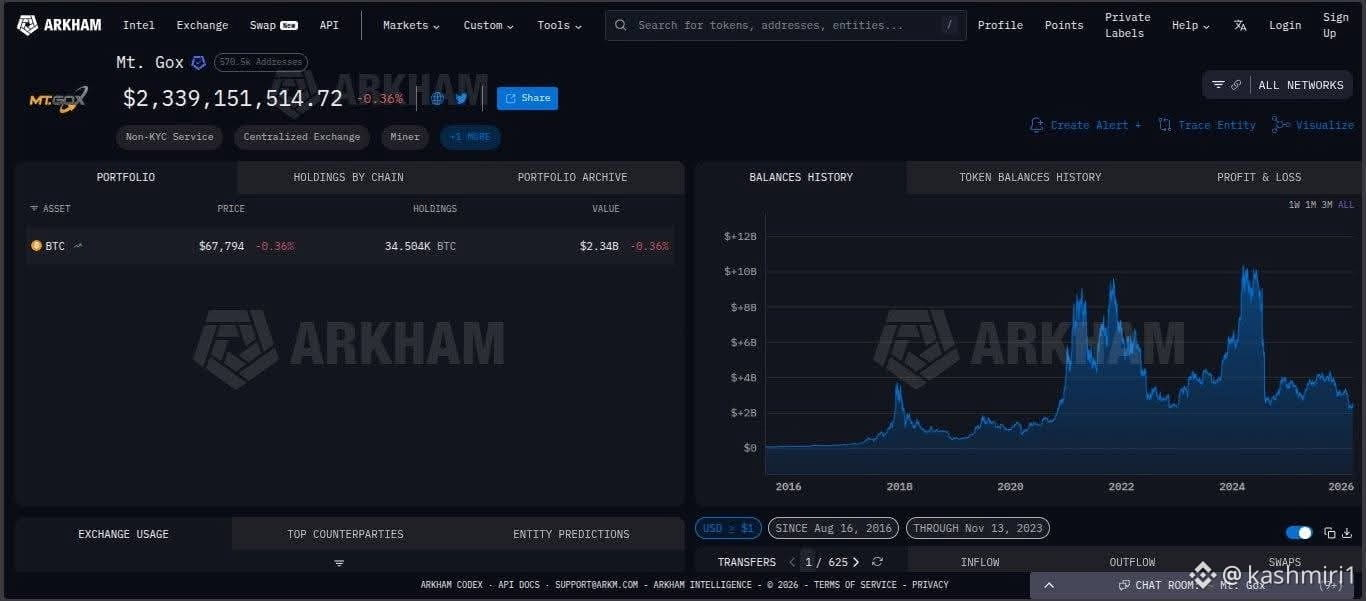Set chart range to 1W
Image resolution: width=1366 pixels, height=601 pixels.
click(1294, 205)
